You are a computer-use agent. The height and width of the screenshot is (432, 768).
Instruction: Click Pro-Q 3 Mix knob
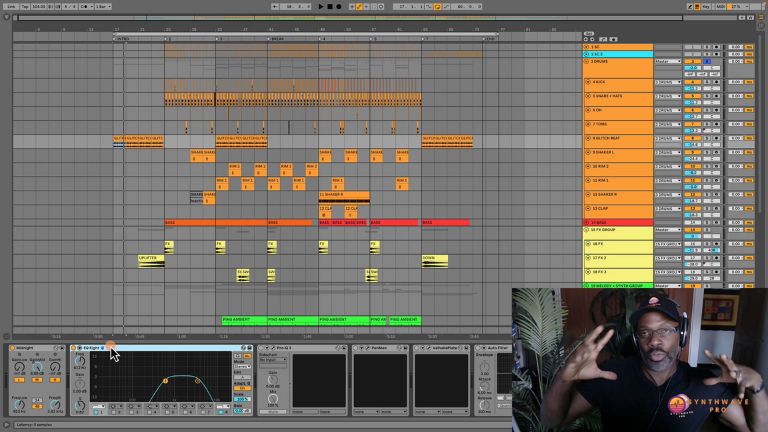pyautogui.click(x=273, y=399)
